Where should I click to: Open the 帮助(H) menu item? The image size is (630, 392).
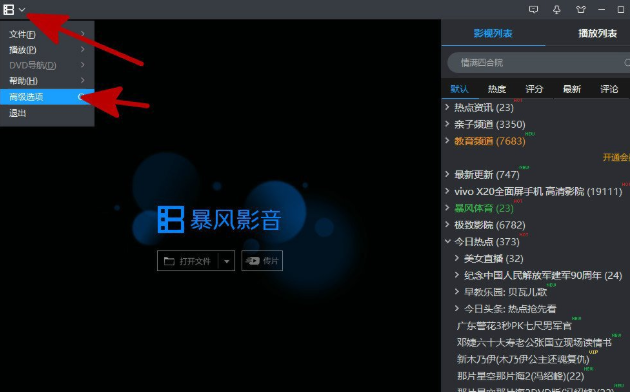point(47,81)
